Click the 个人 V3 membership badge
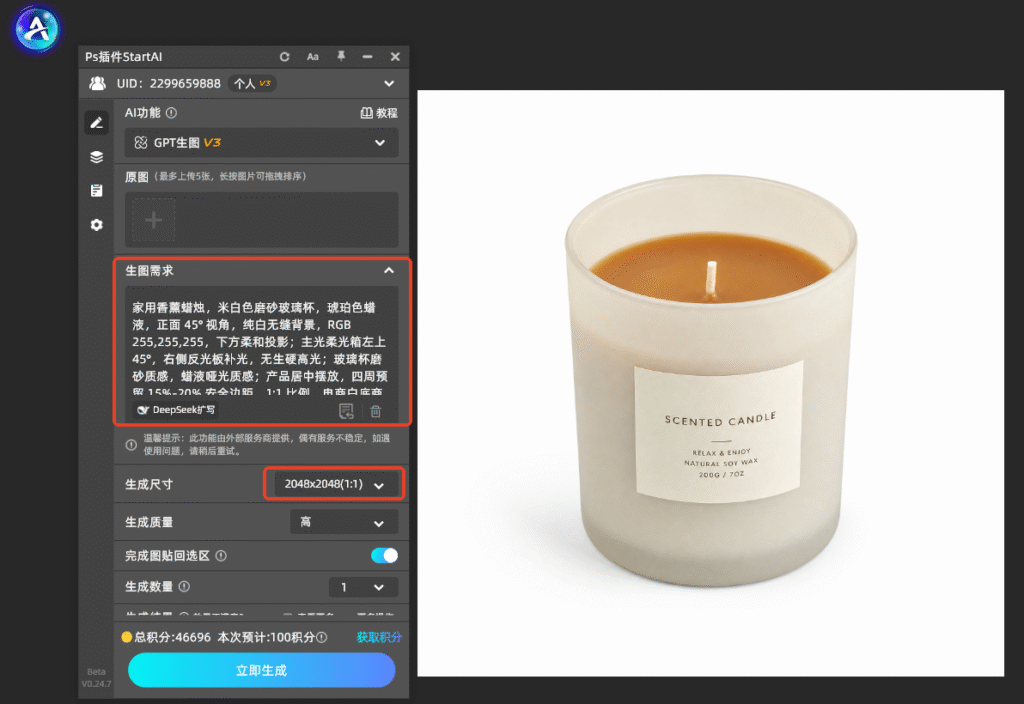The height and width of the screenshot is (704, 1024). (x=253, y=84)
